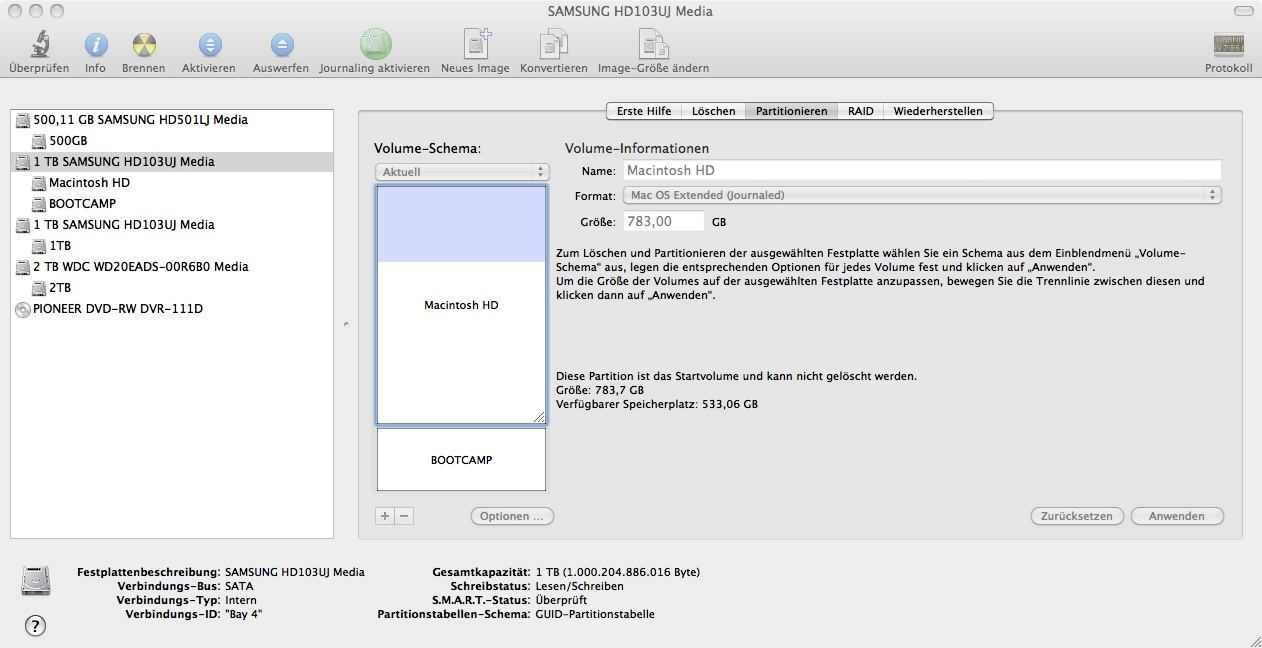Click the Image-Größe ändern icon
Image resolution: width=1262 pixels, height=648 pixels.
(653, 44)
